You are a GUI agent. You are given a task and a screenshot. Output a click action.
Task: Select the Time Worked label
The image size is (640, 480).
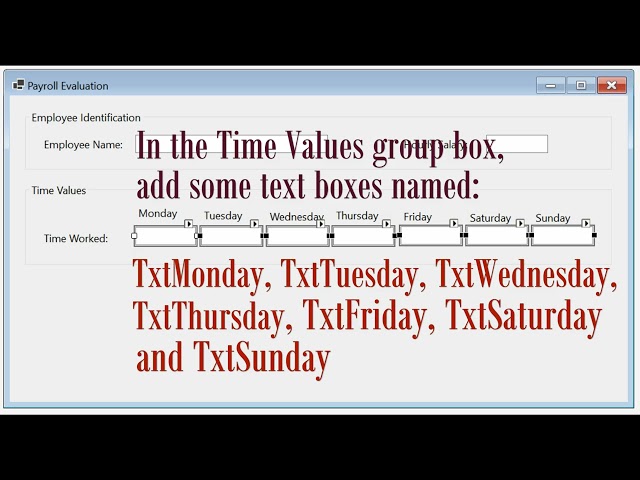[76, 238]
